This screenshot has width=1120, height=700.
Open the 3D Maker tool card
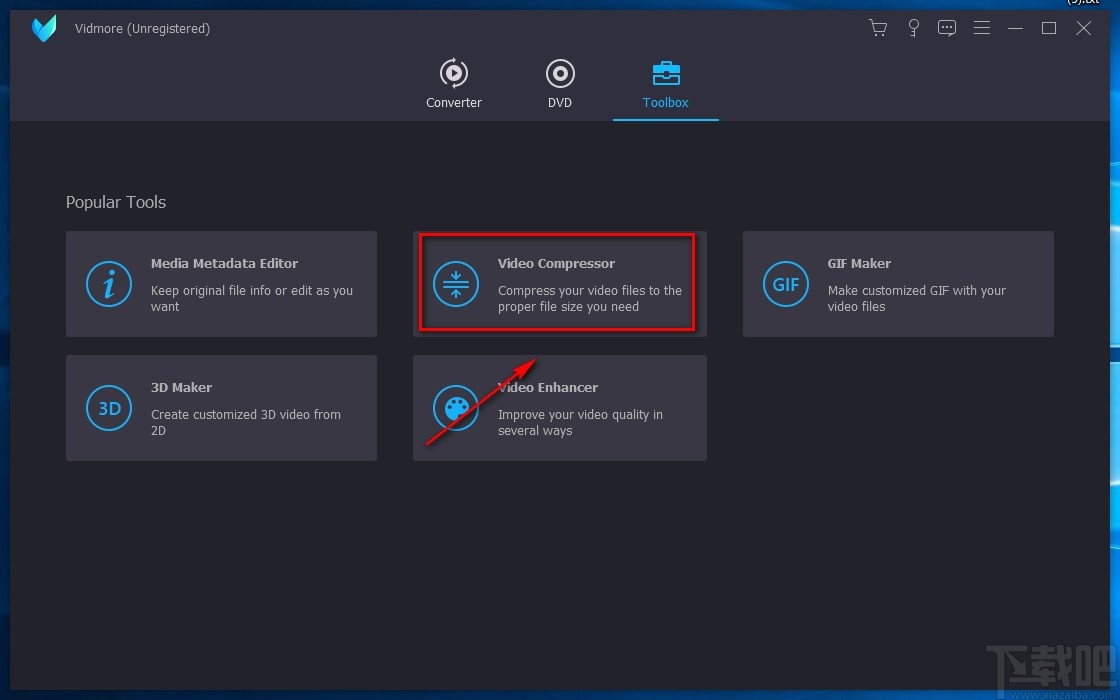pos(221,408)
